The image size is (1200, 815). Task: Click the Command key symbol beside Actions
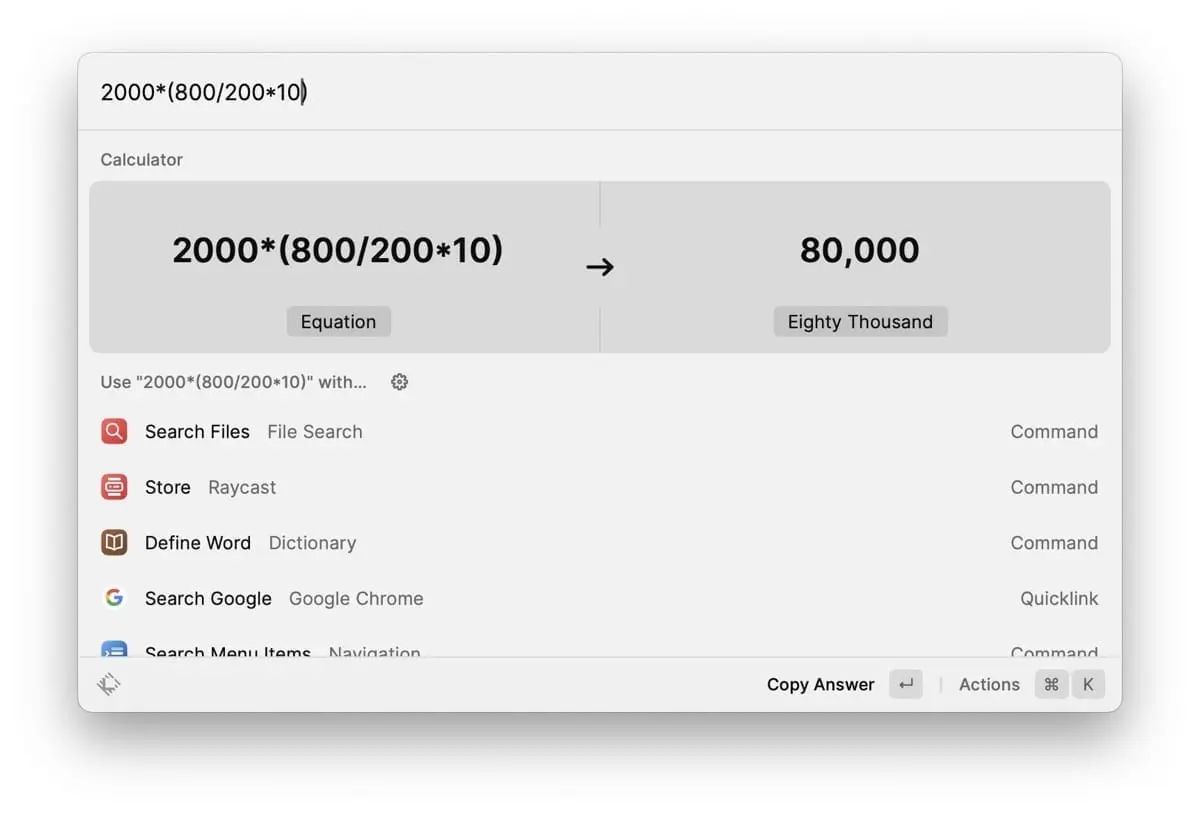[1051, 685]
